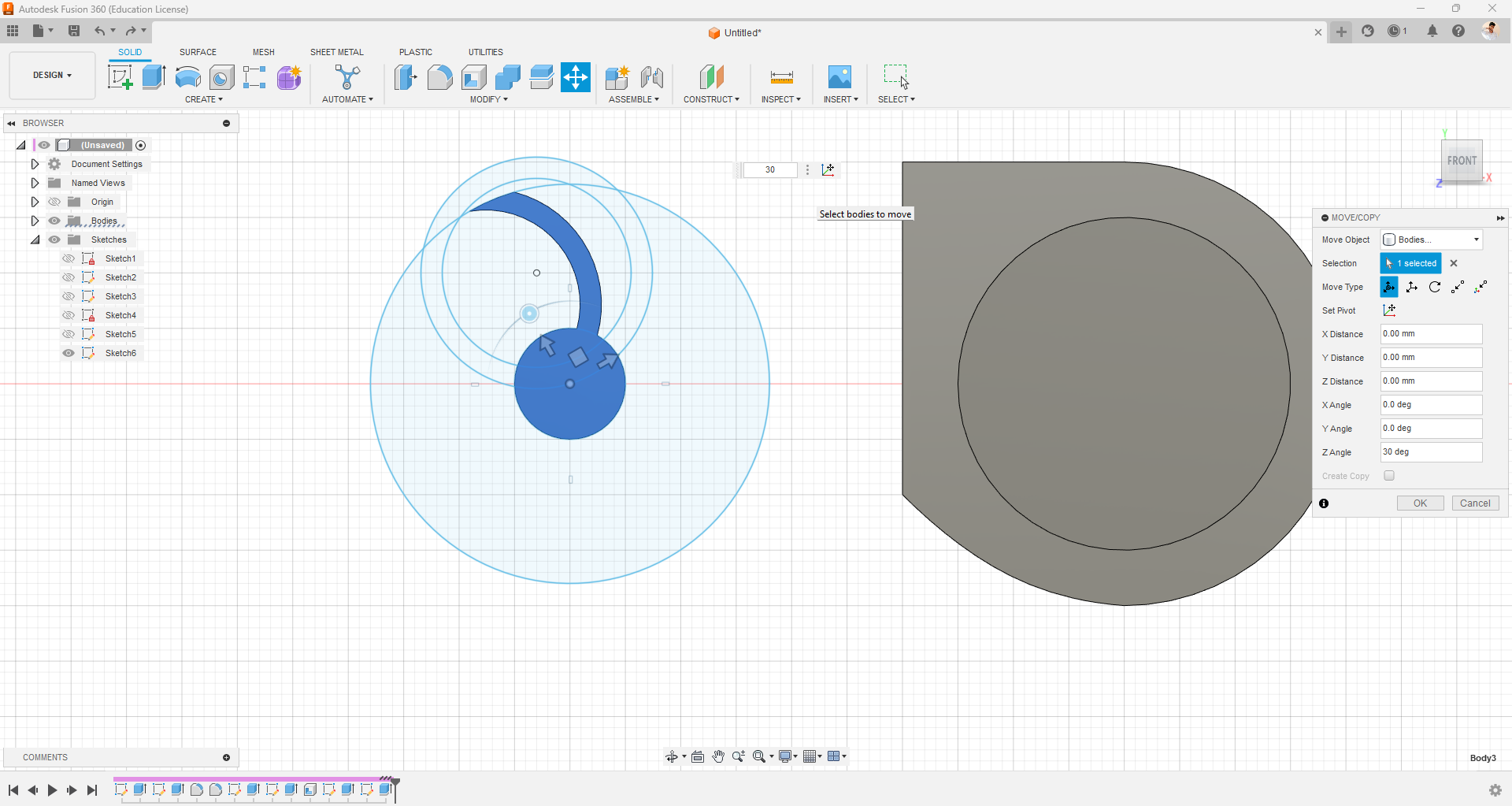Viewport: 1512px width, 806px height.
Task: Open the DESIGN workspace dropdown
Action: [52, 76]
